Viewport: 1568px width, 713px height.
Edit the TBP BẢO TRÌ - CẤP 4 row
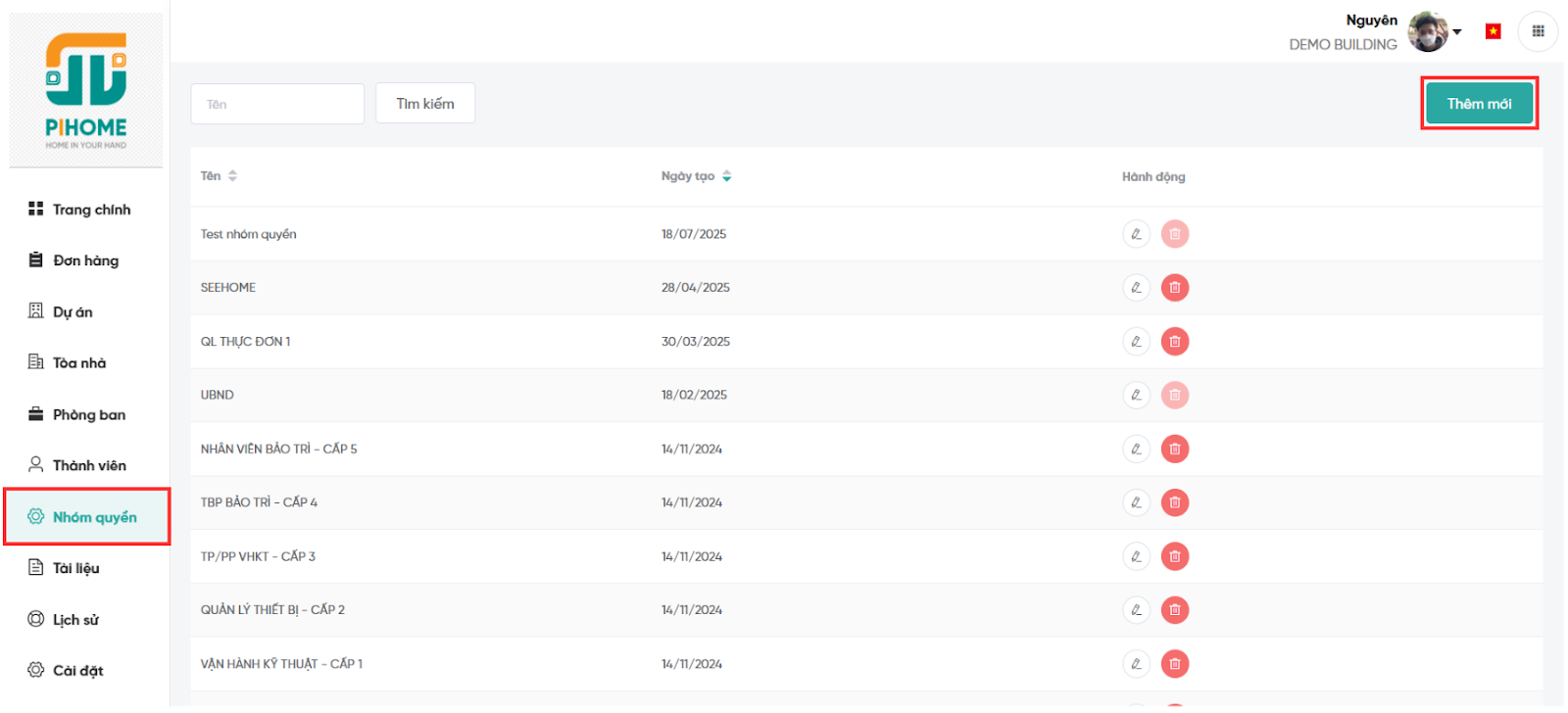1136,502
